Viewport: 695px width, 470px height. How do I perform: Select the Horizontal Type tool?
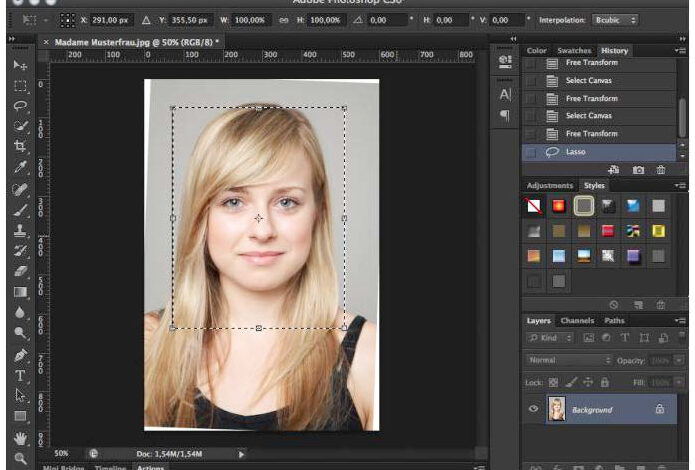19,376
